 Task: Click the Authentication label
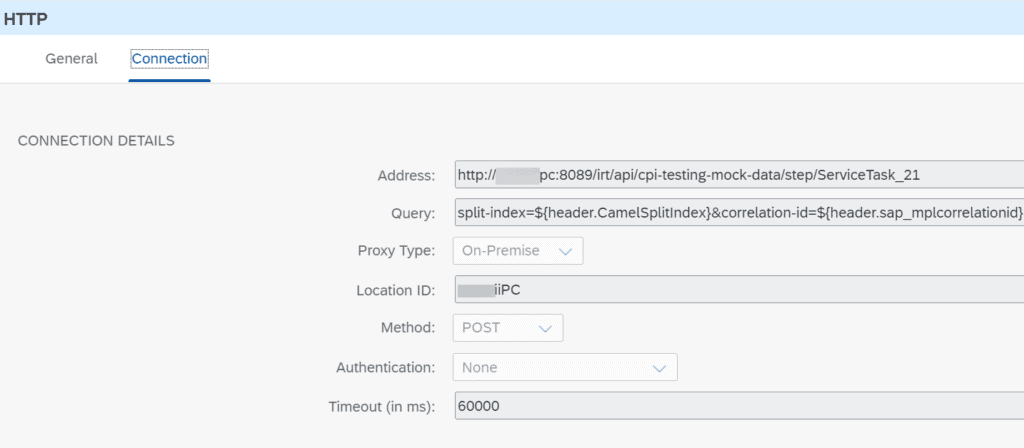[385, 367]
